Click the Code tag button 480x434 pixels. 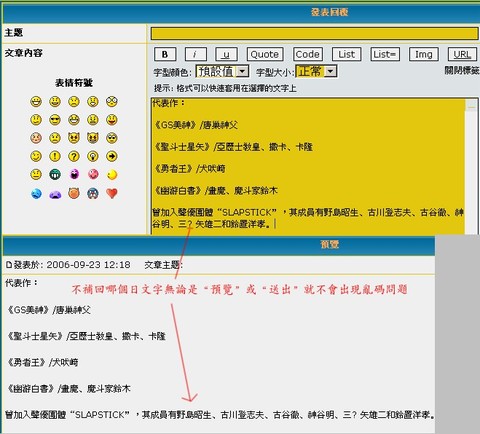coord(308,54)
